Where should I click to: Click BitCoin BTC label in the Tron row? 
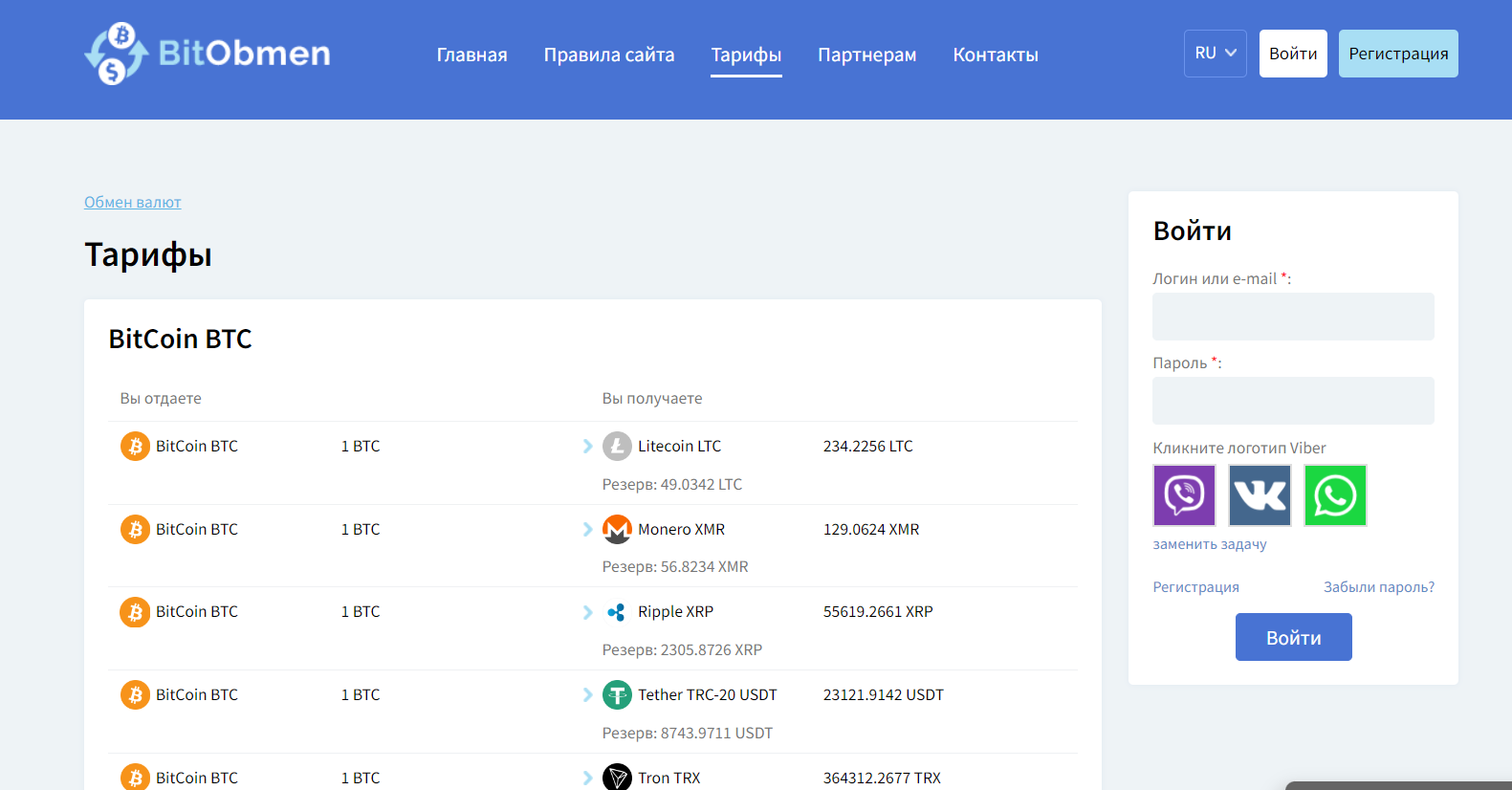[x=197, y=779]
